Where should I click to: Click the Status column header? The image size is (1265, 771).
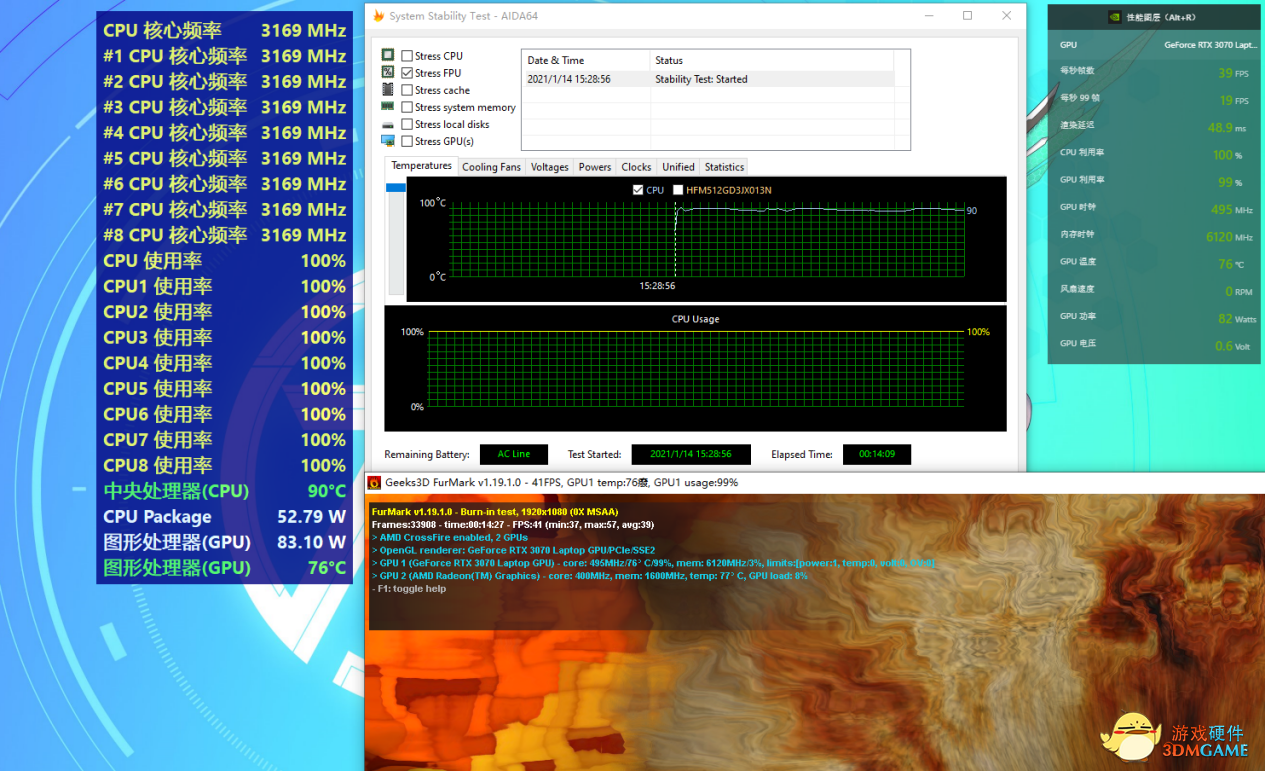pos(772,60)
